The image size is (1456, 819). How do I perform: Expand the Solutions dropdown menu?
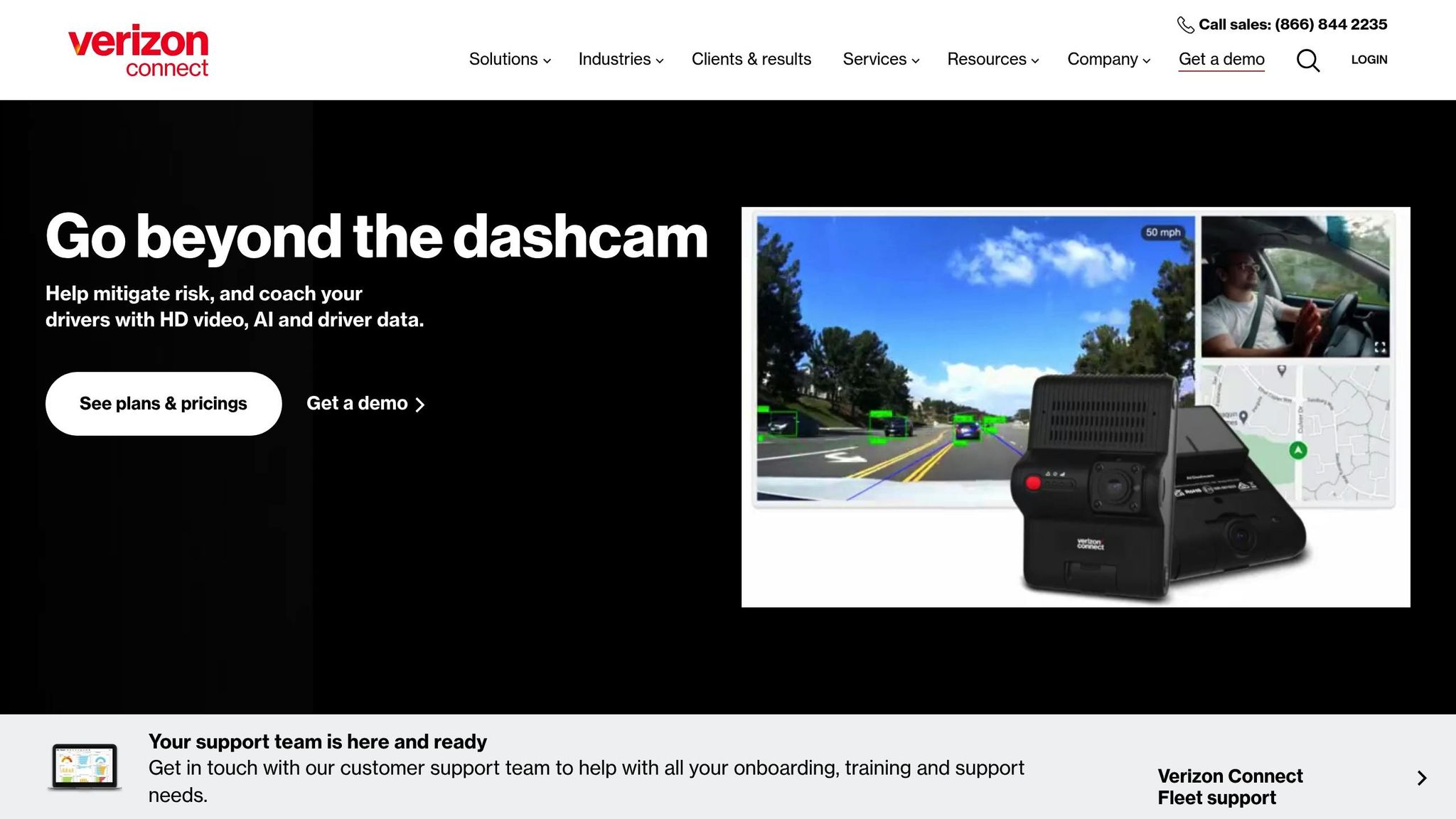(510, 60)
